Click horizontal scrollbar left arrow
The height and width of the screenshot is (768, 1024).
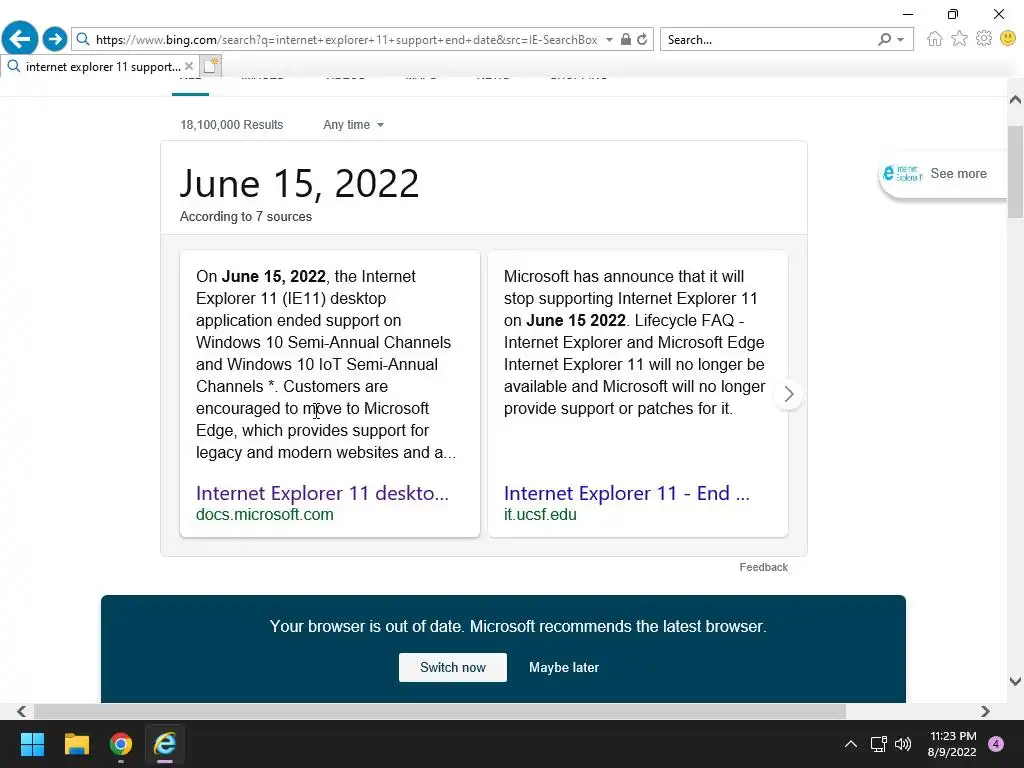pos(22,711)
